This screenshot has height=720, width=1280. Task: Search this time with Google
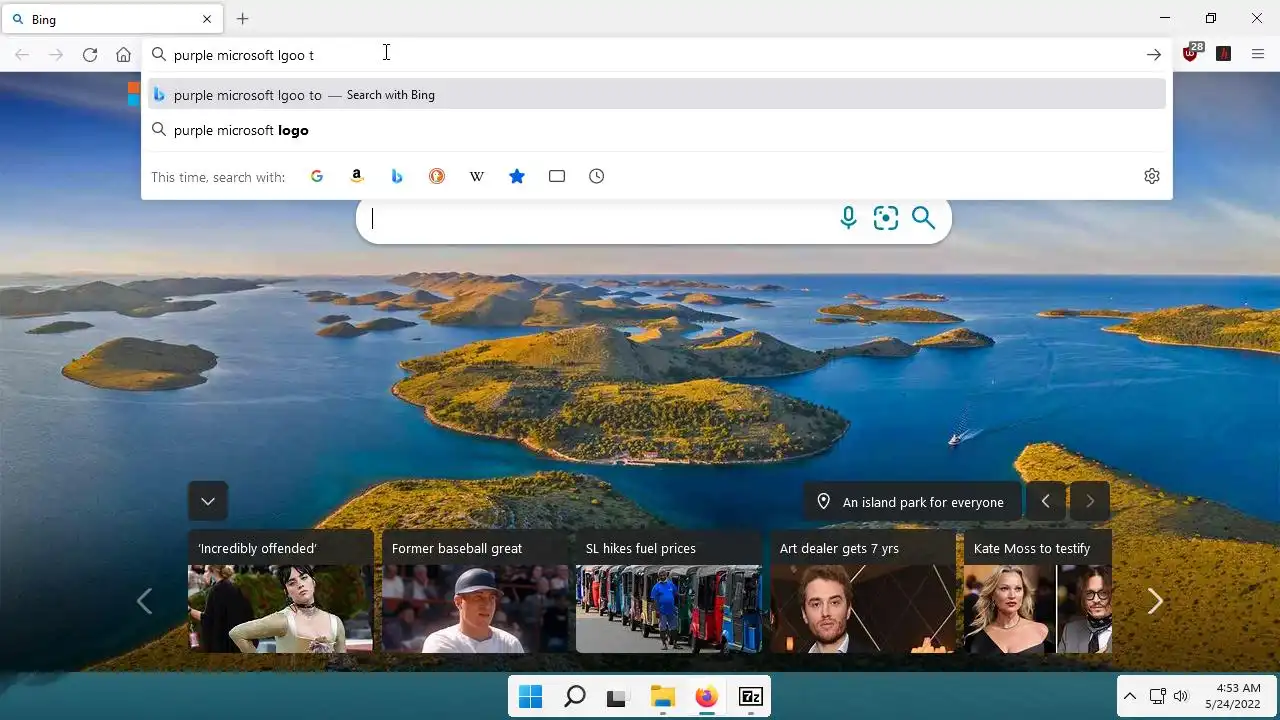317,176
